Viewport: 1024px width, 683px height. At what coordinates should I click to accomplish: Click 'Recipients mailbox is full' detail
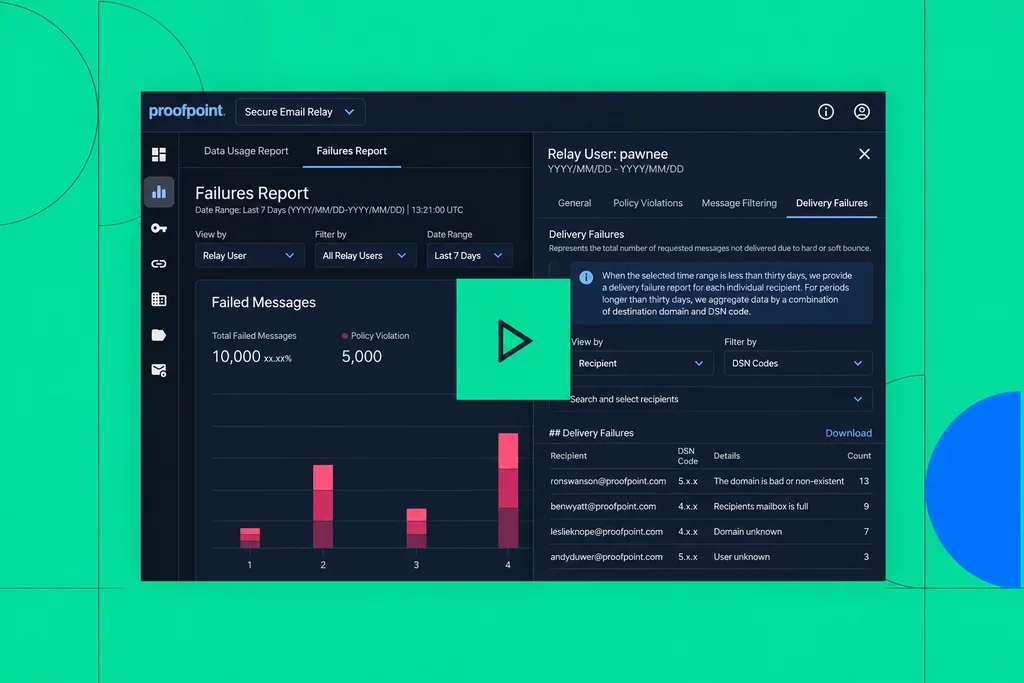coord(761,506)
